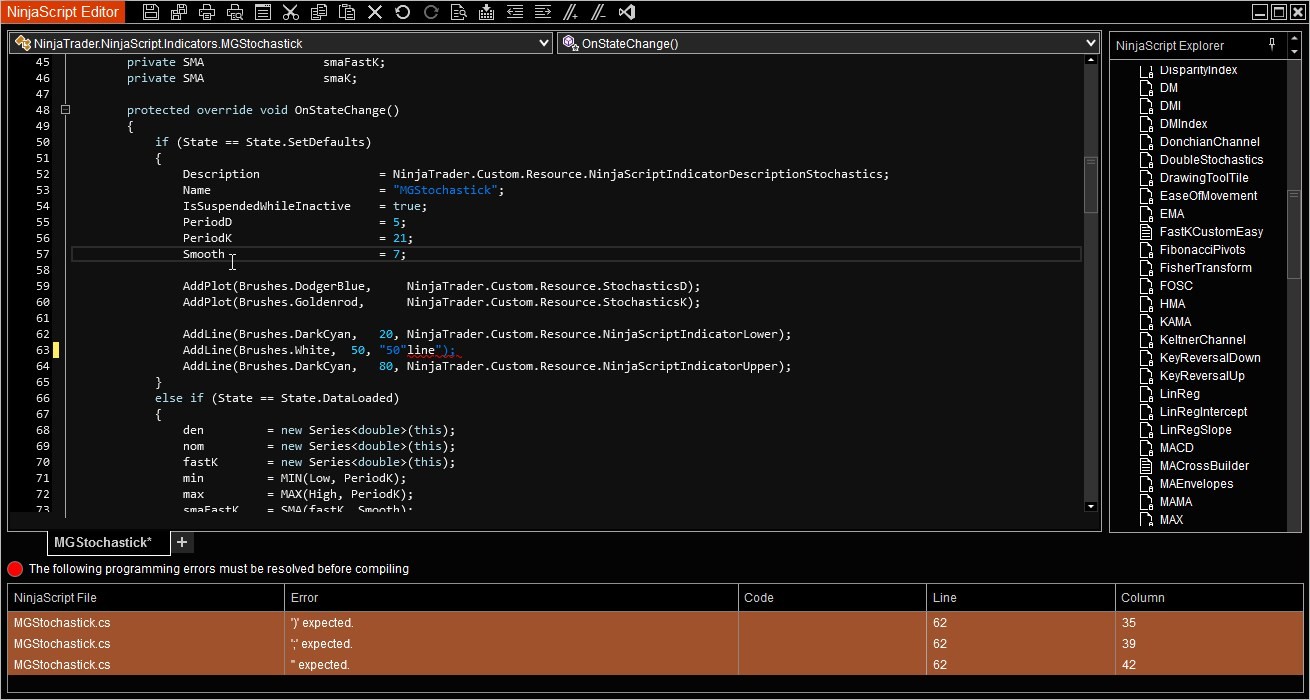The width and height of the screenshot is (1310, 700).
Task: Increase indent using the indent icon
Action: 542,13
